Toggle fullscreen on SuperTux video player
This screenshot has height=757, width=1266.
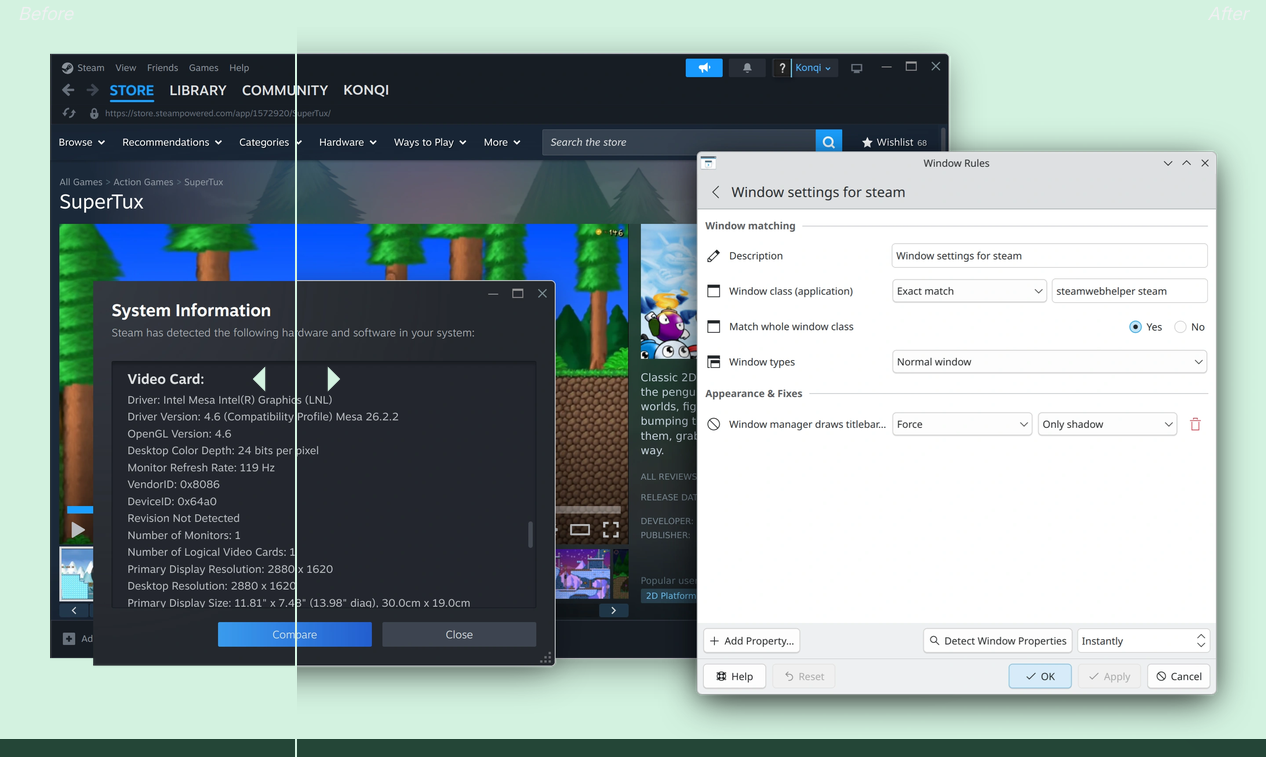click(611, 529)
